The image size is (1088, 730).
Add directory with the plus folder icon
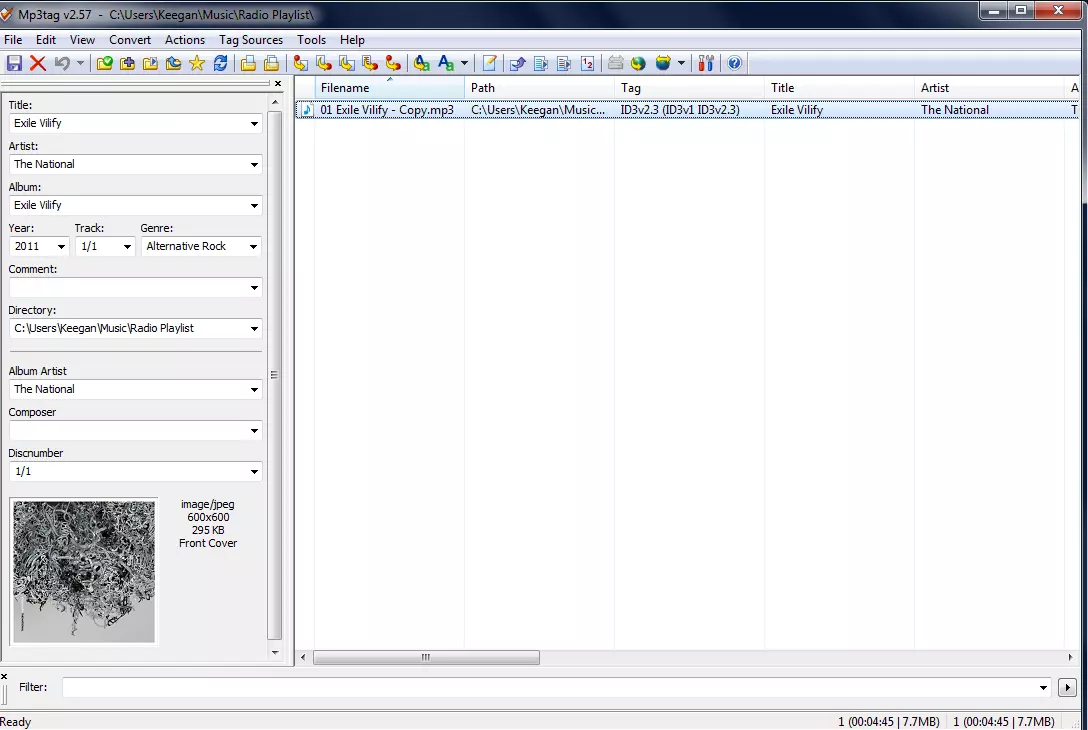128,63
